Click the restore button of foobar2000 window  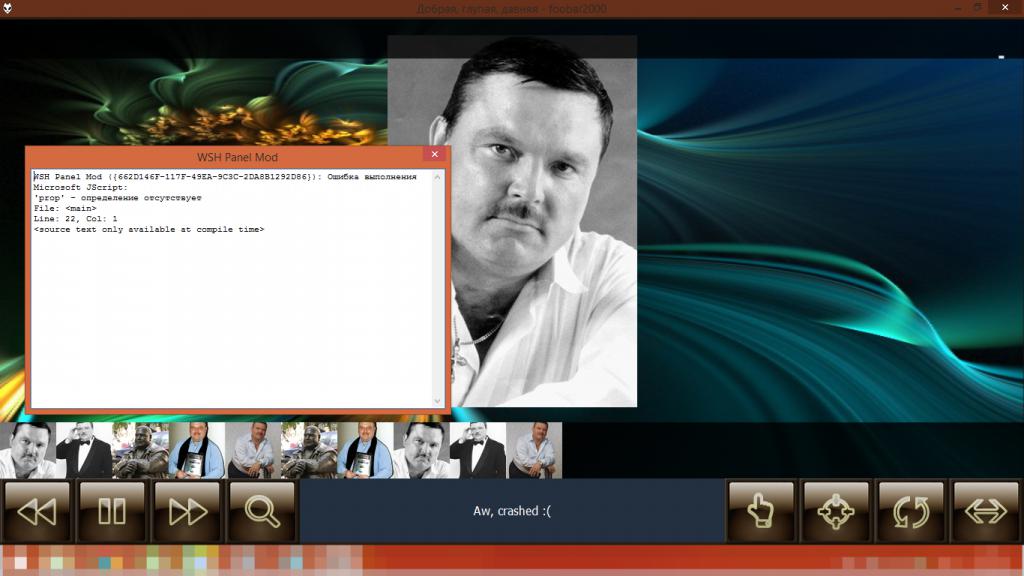coord(977,8)
